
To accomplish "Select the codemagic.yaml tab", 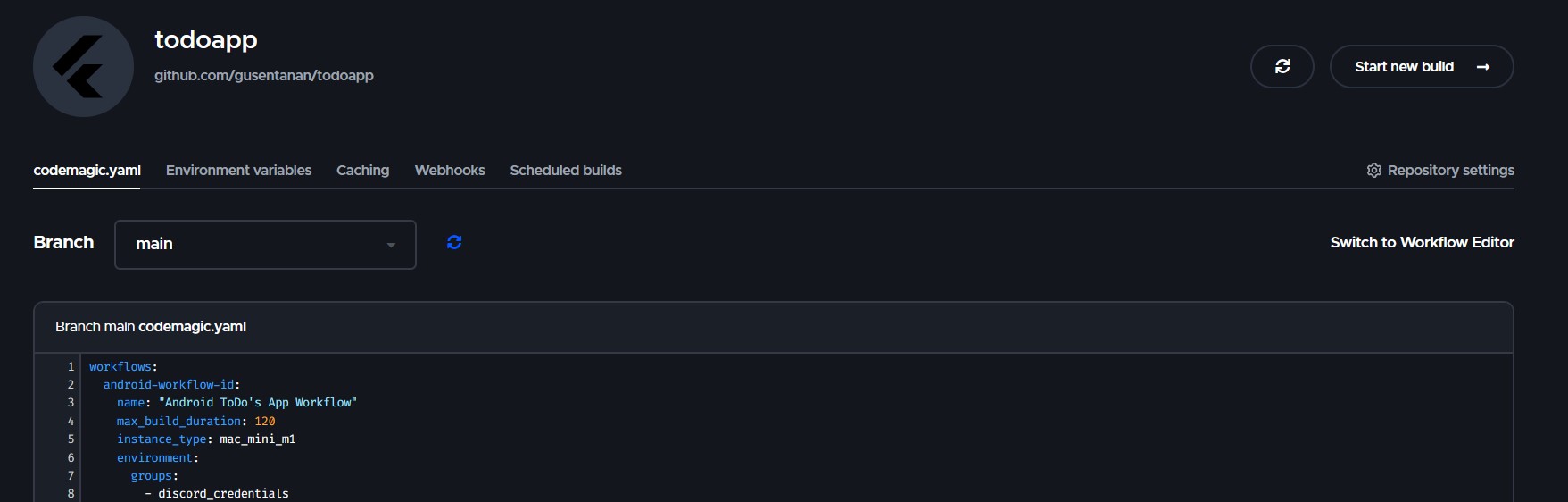I will click(87, 171).
